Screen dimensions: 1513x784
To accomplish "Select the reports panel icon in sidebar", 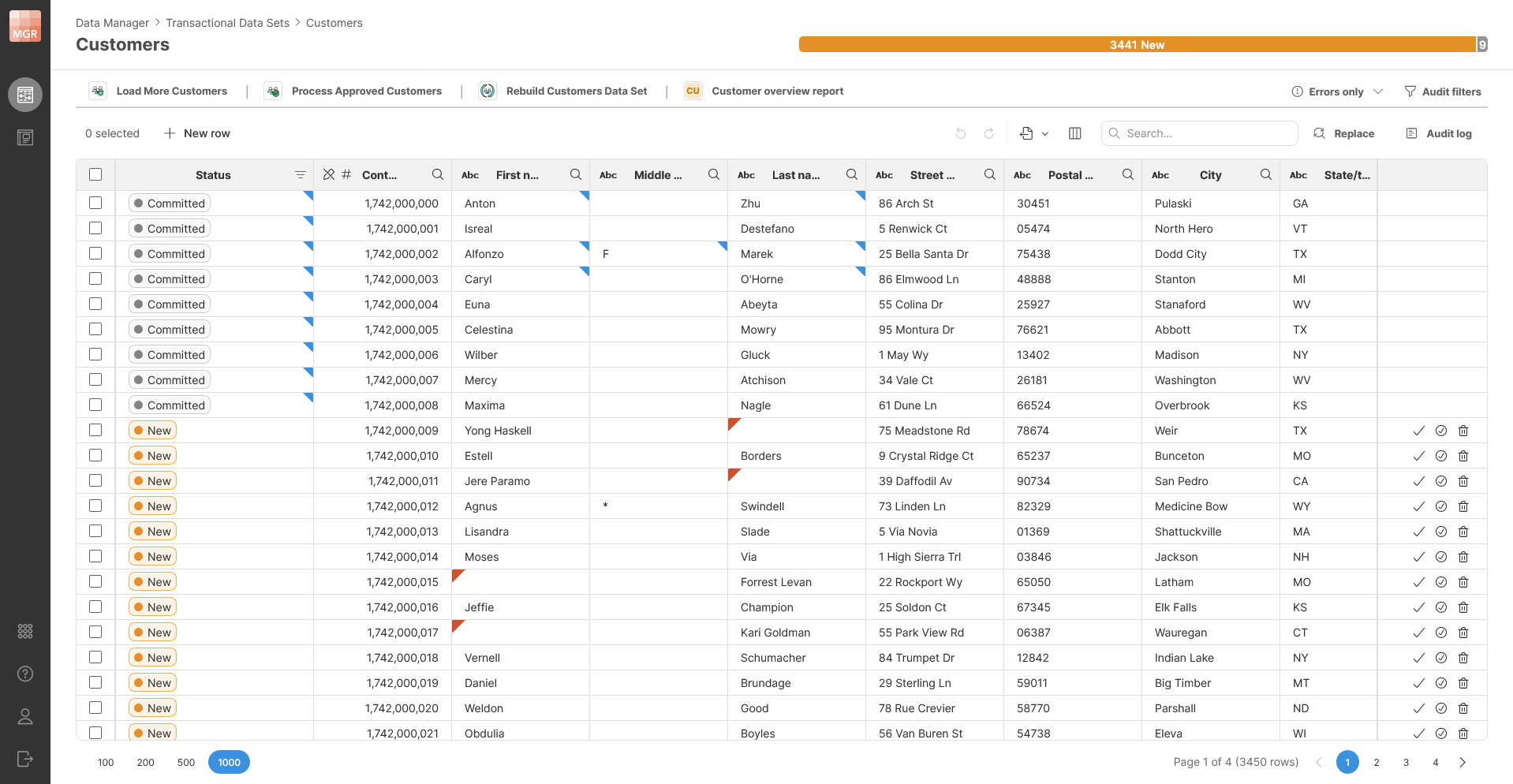I will pos(24,137).
